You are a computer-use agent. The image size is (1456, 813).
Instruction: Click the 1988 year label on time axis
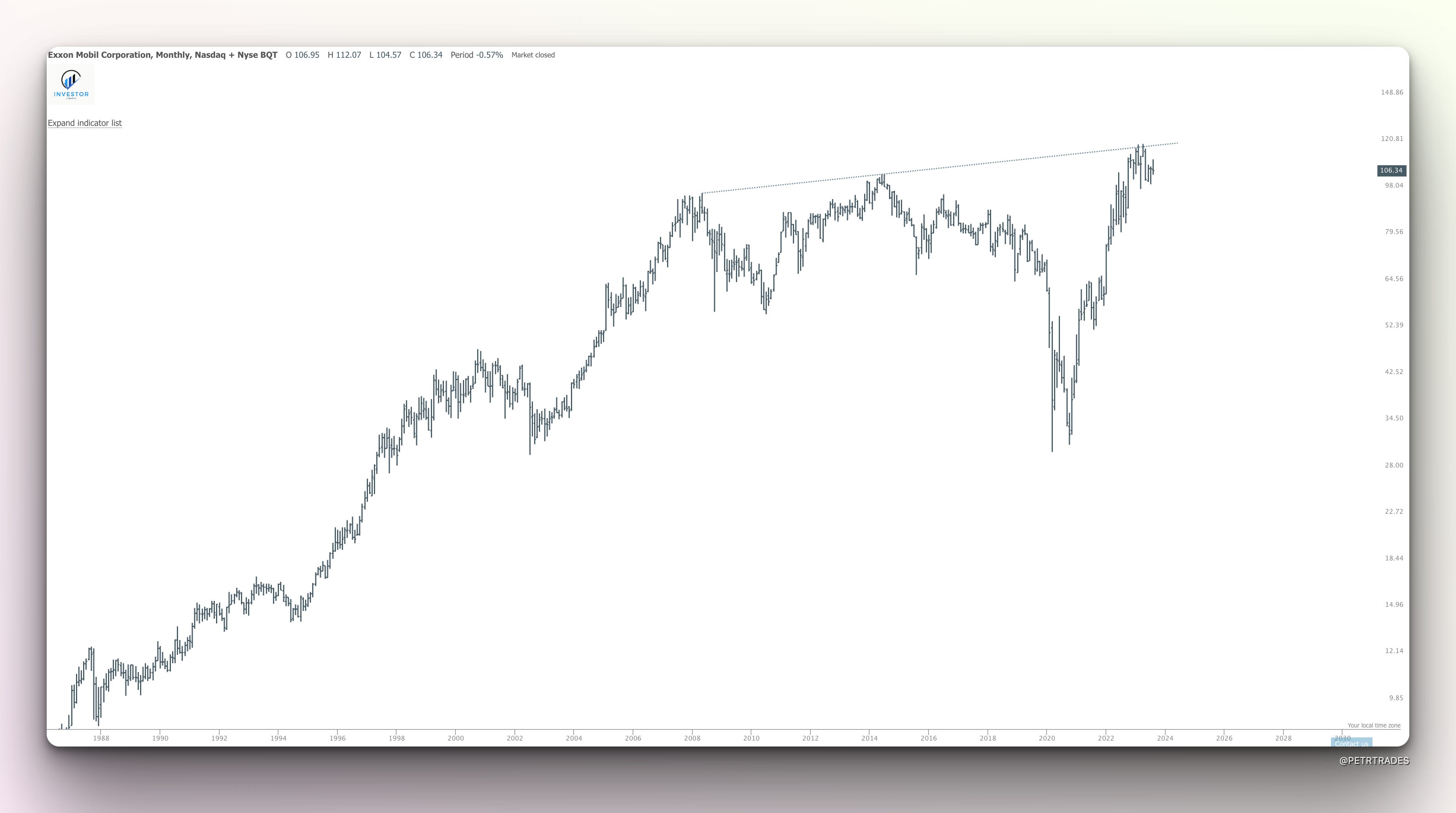101,738
